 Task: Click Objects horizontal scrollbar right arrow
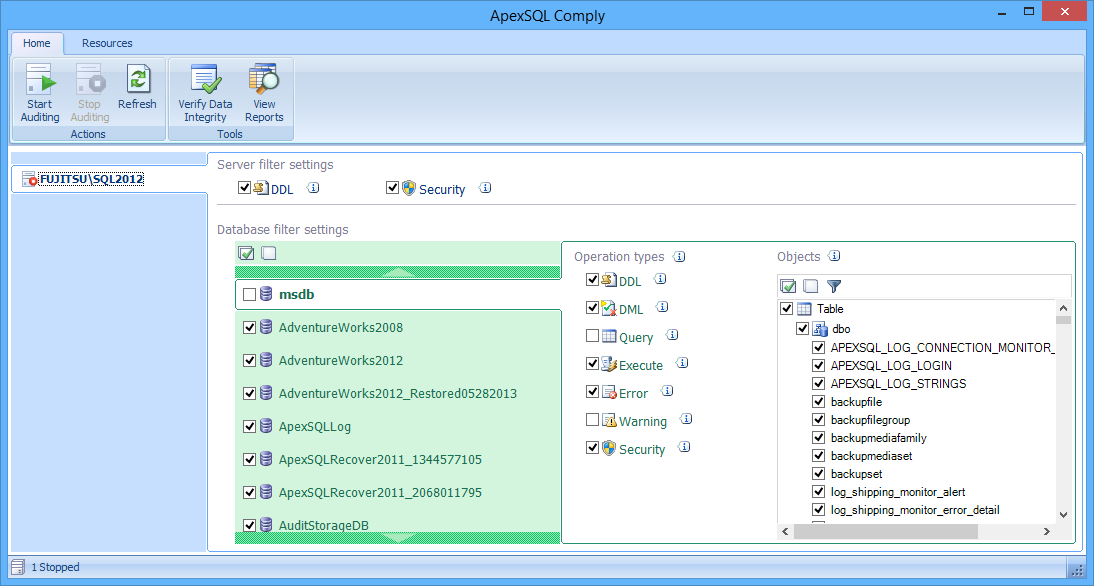(x=1047, y=532)
